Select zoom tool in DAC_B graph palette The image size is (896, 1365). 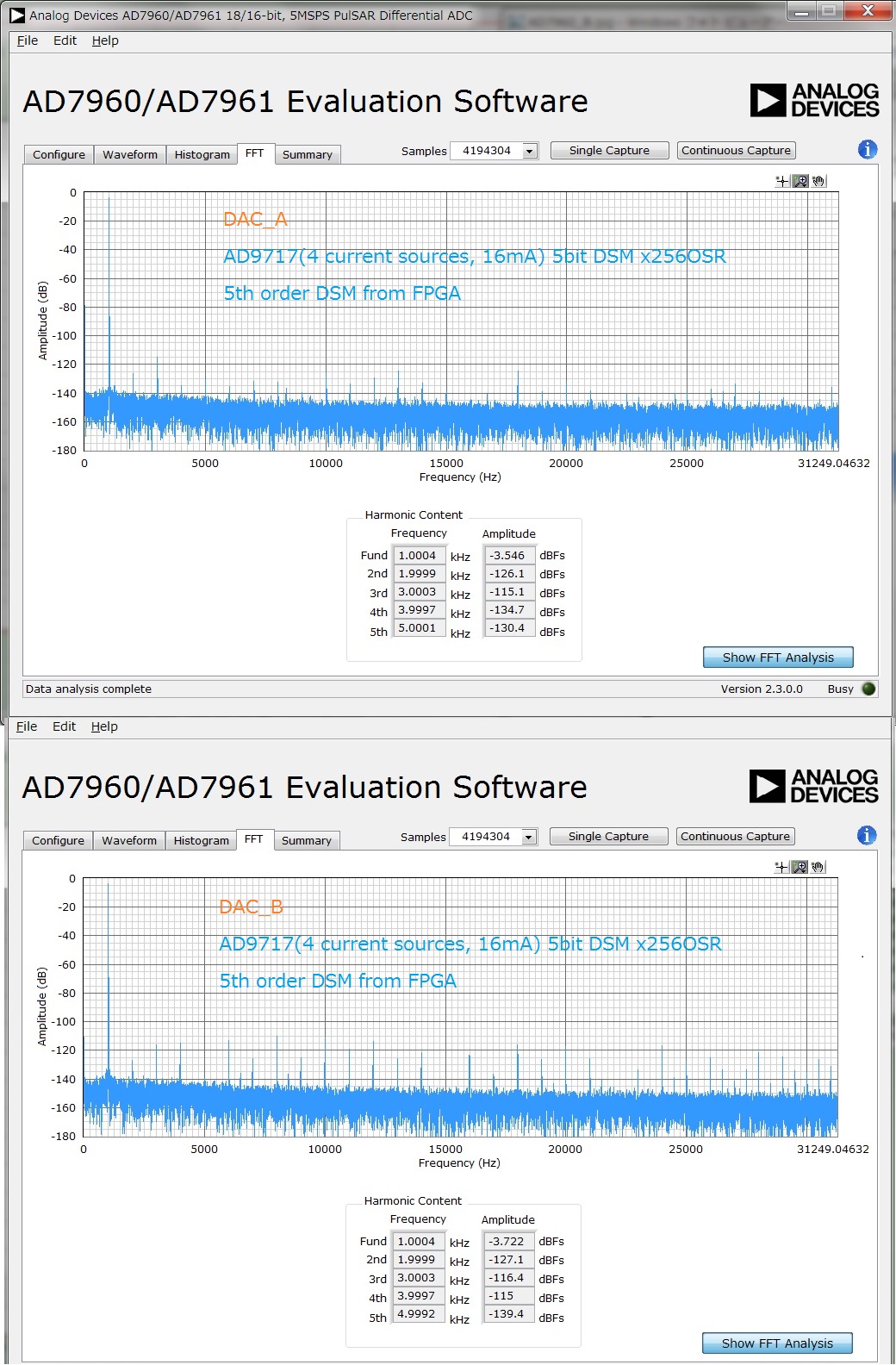pos(800,867)
